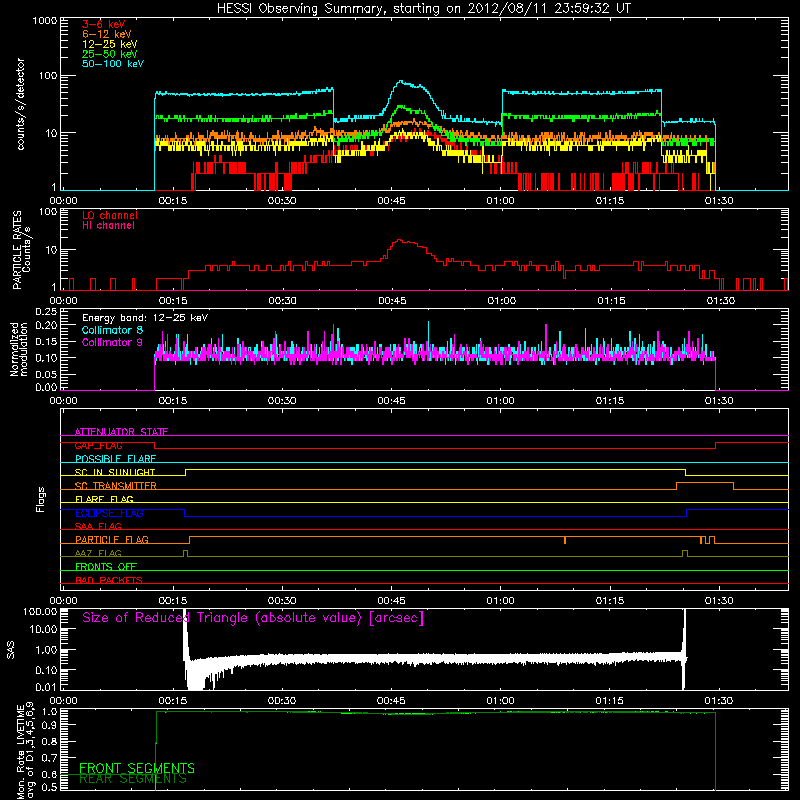The height and width of the screenshot is (800, 800).
Task: Select the FRONTS_OFF flag label
Action: click(x=106, y=567)
